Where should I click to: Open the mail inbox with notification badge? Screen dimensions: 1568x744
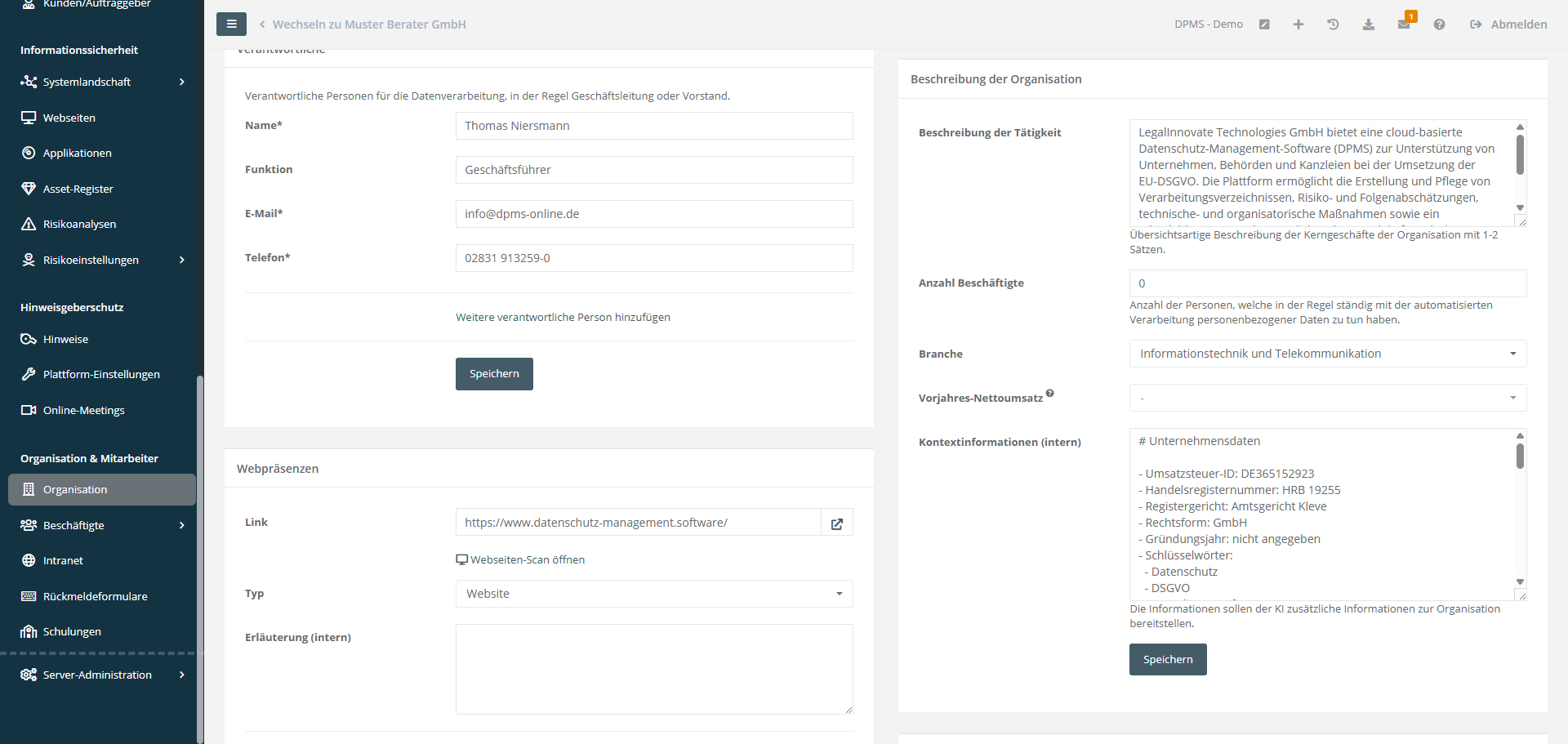(1404, 25)
